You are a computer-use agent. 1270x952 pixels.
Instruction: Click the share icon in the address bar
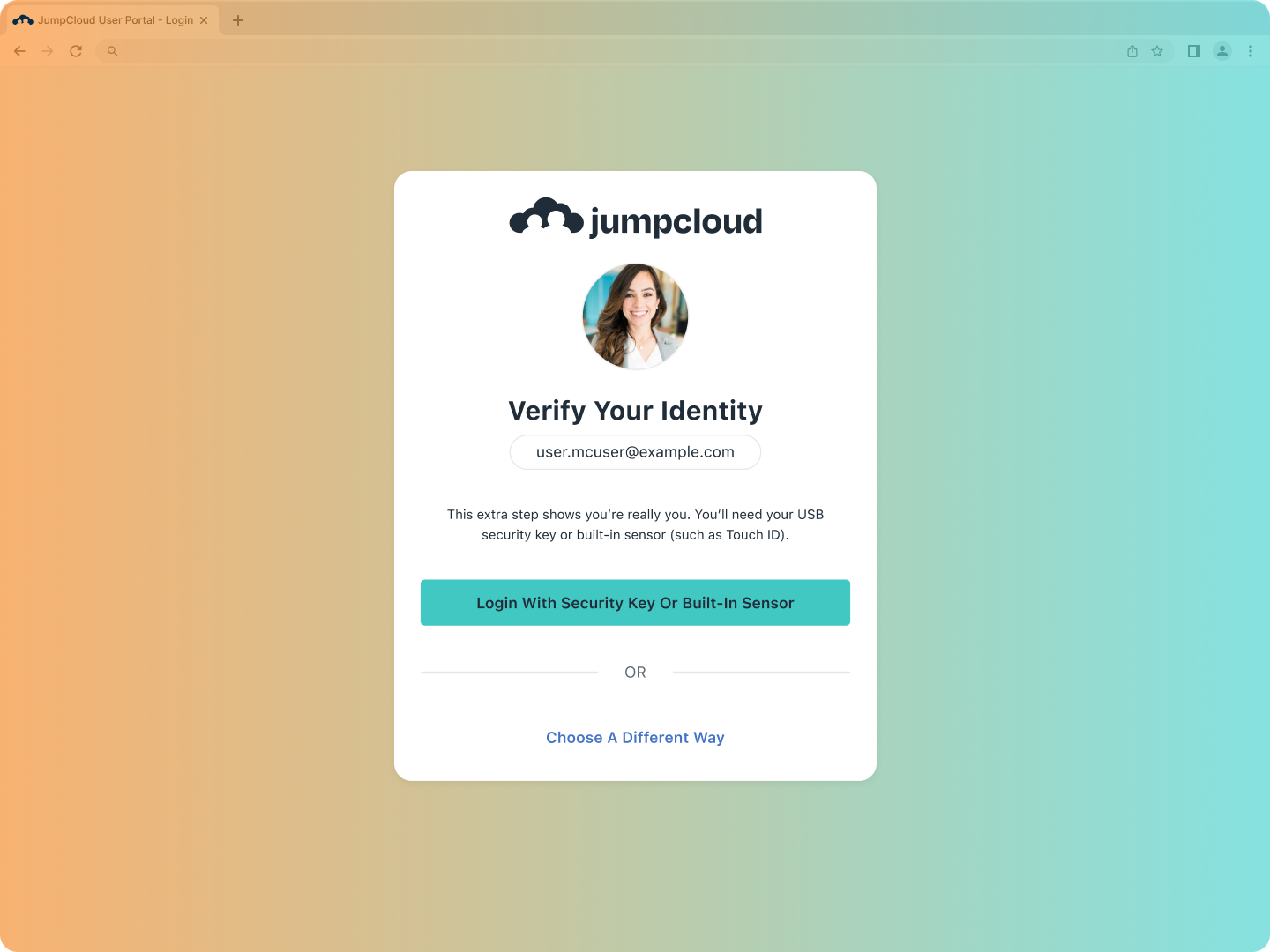(x=1132, y=51)
